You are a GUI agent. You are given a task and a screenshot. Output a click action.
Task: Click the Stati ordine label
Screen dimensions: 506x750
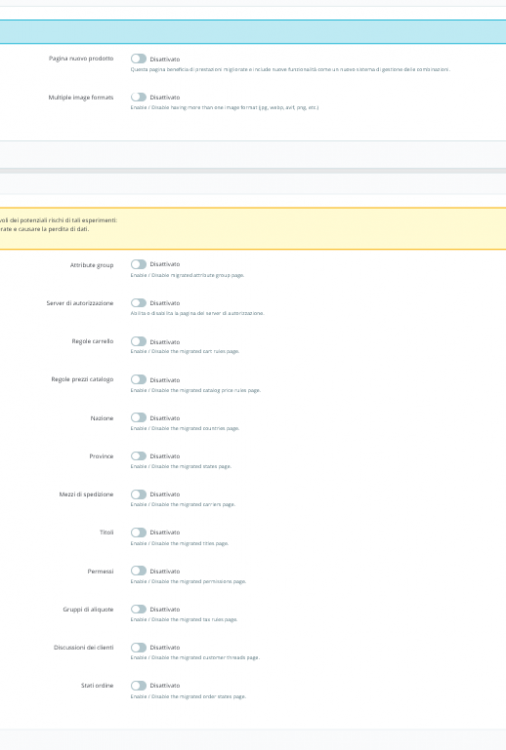pos(97,685)
